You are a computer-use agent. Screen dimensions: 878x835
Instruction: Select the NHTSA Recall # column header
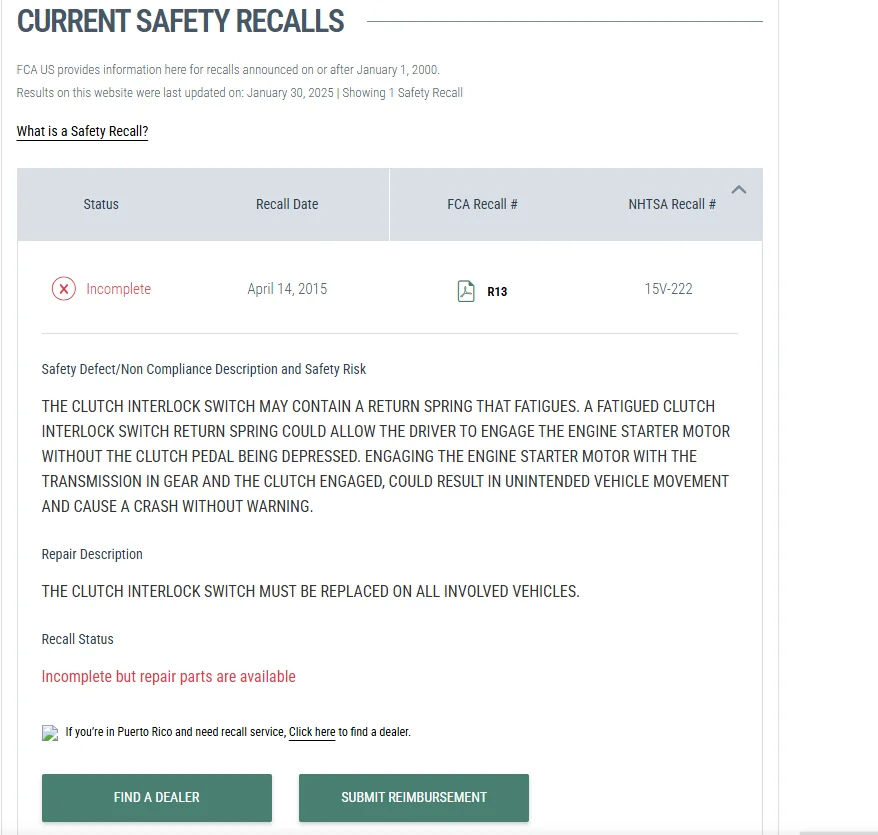pyautogui.click(x=672, y=204)
